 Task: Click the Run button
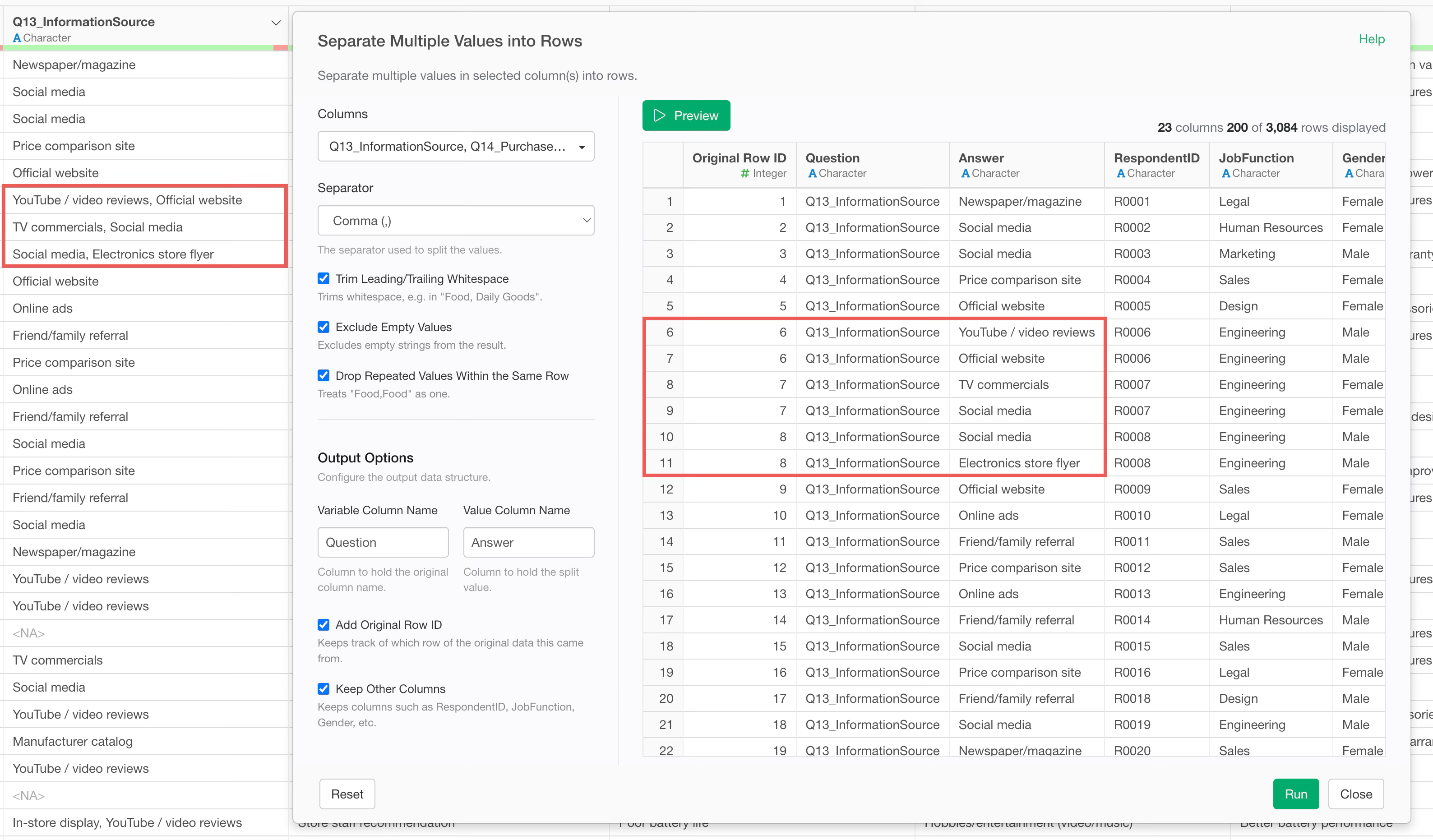tap(1295, 794)
